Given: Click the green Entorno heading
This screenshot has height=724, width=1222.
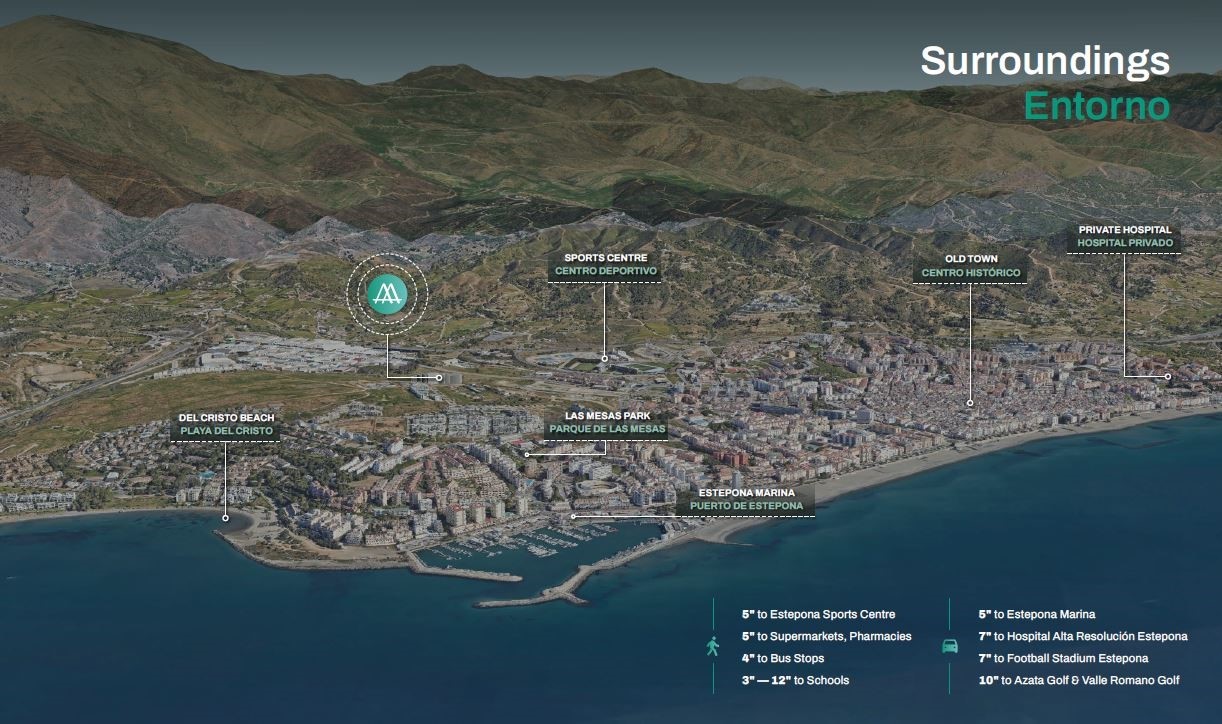Looking at the screenshot, I should [x=1096, y=105].
